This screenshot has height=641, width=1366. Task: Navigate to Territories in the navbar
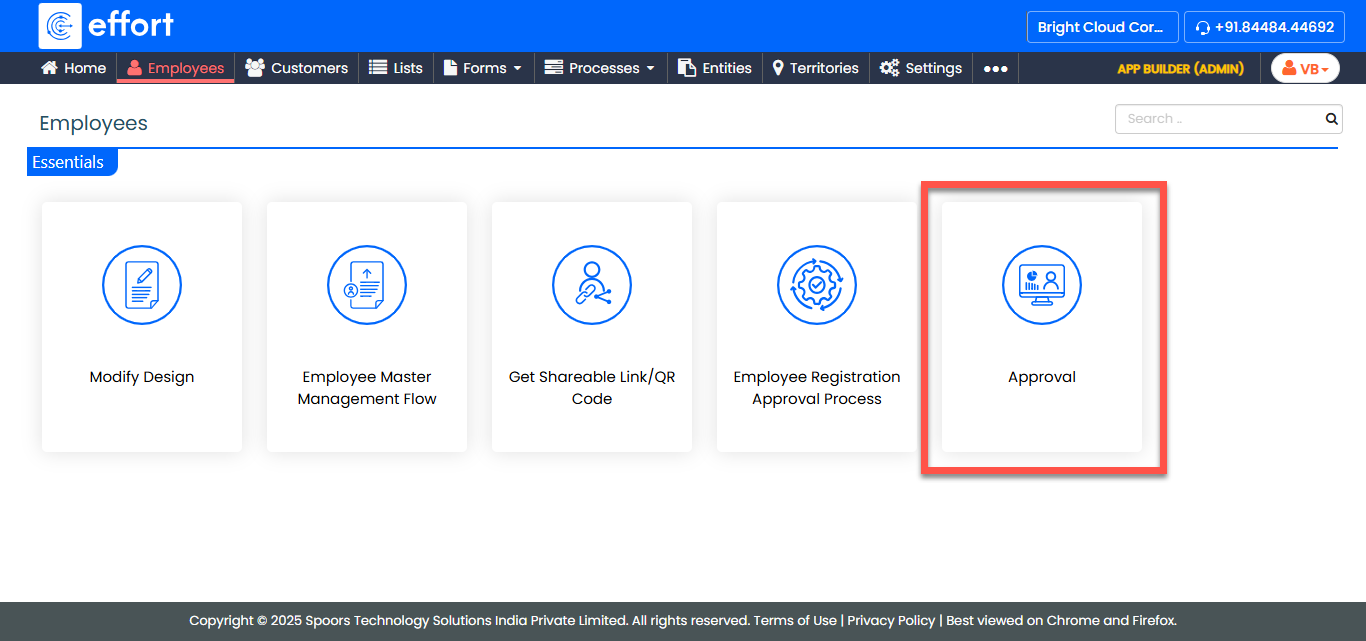pos(815,68)
